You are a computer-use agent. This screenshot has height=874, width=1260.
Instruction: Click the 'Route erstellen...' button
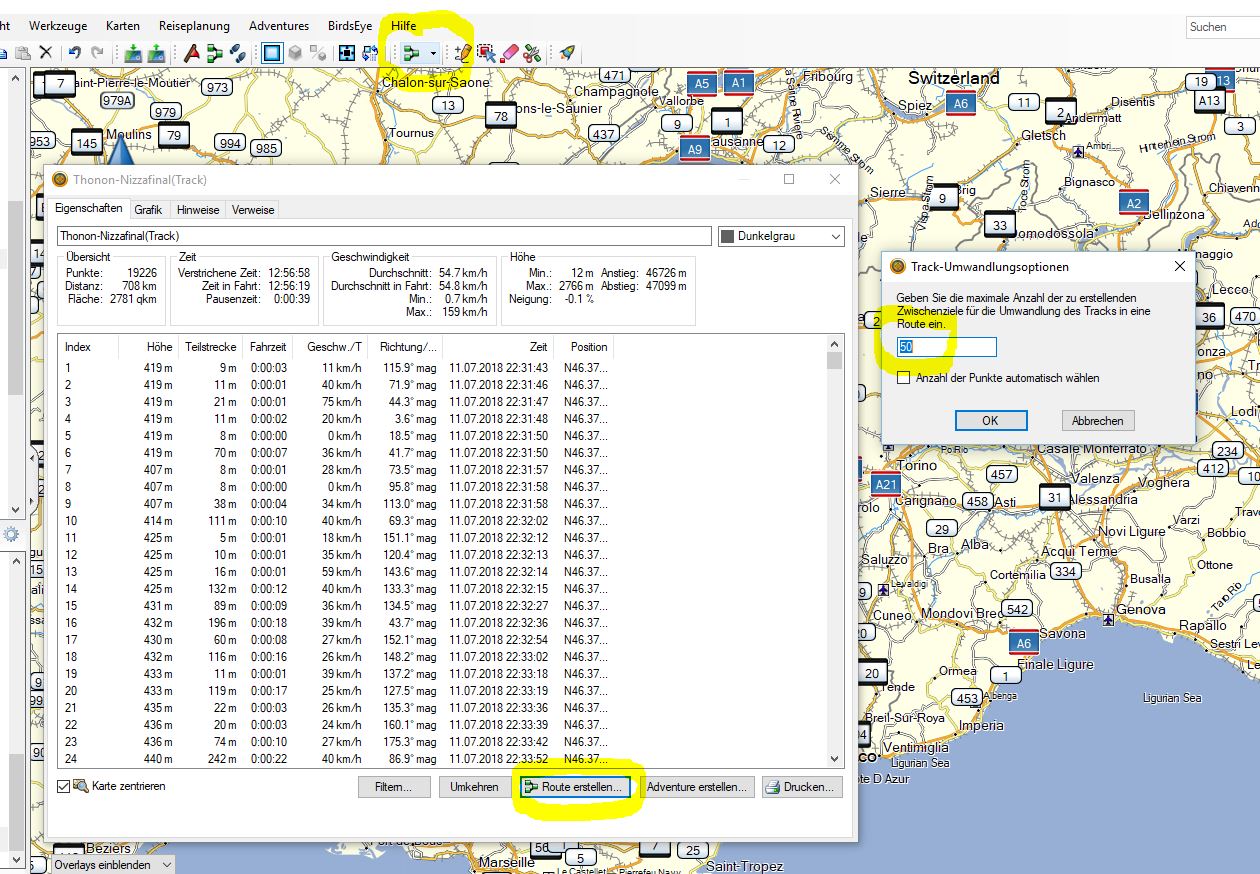click(x=577, y=787)
